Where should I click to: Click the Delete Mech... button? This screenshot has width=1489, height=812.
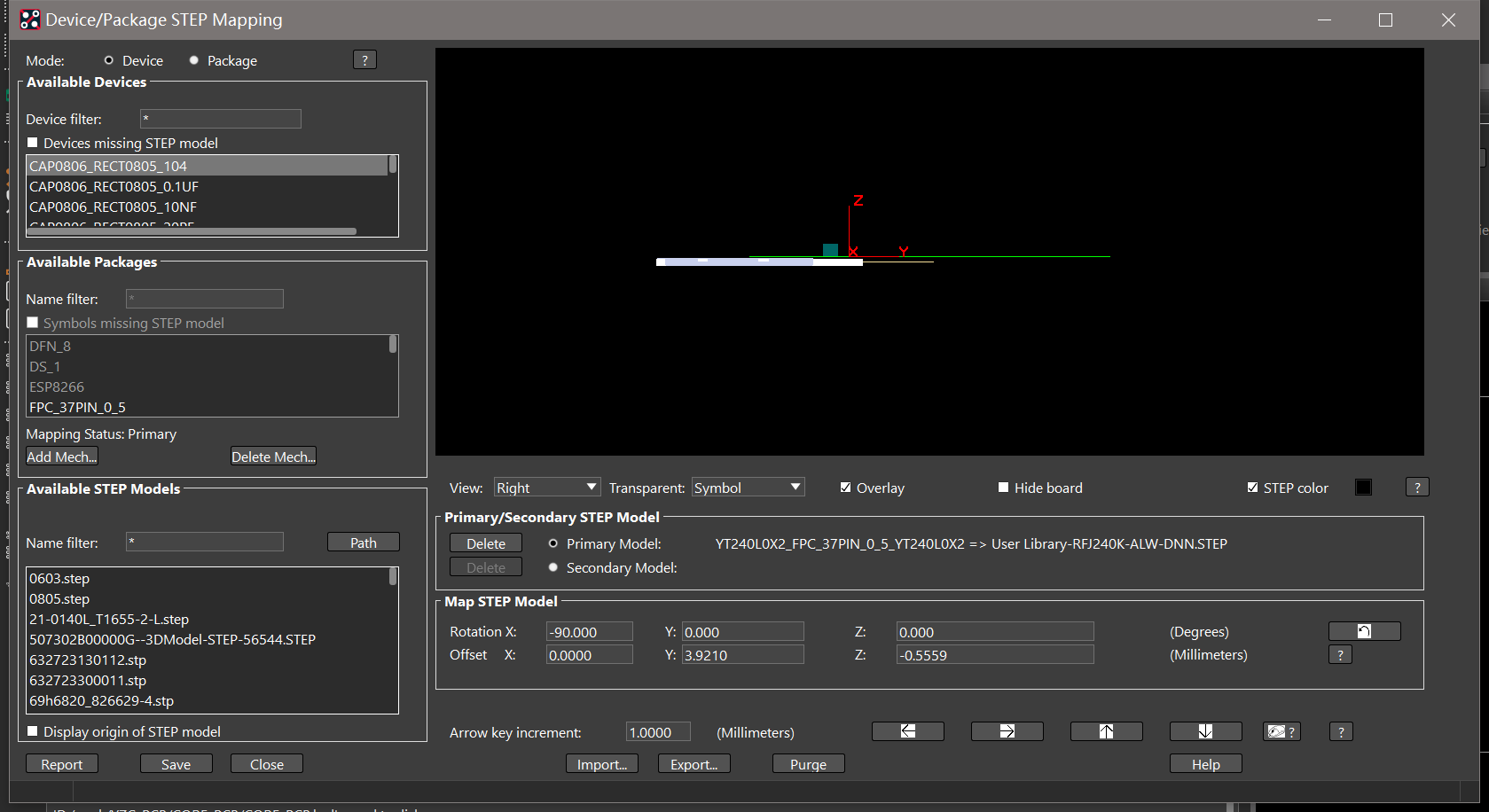[274, 457]
